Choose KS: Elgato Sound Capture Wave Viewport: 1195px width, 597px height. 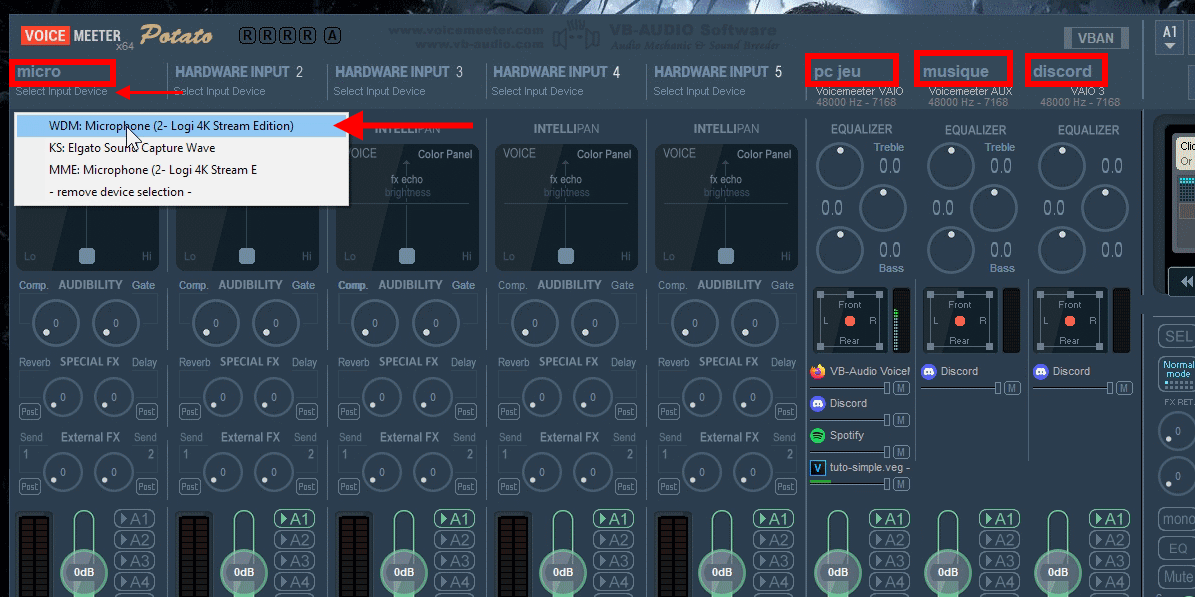[132, 148]
